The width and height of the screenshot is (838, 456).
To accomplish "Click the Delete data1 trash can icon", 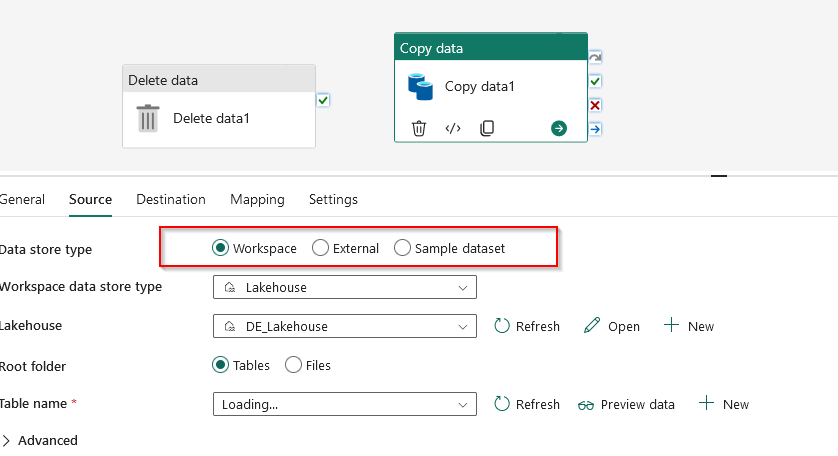I will pos(148,118).
